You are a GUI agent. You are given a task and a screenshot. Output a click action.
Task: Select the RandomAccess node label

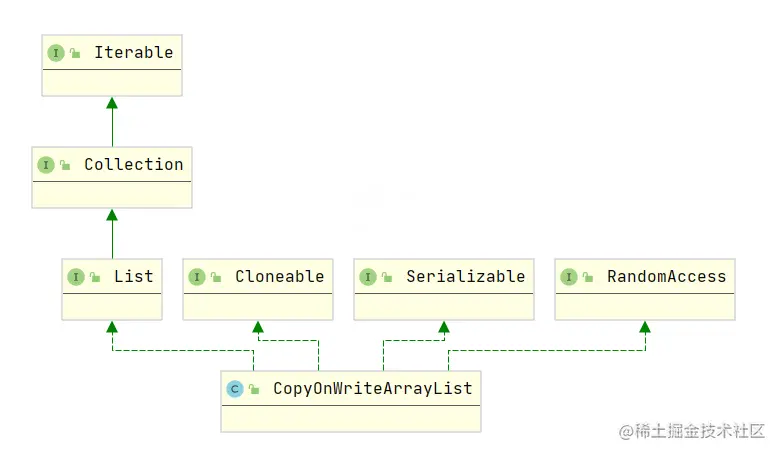click(666, 277)
